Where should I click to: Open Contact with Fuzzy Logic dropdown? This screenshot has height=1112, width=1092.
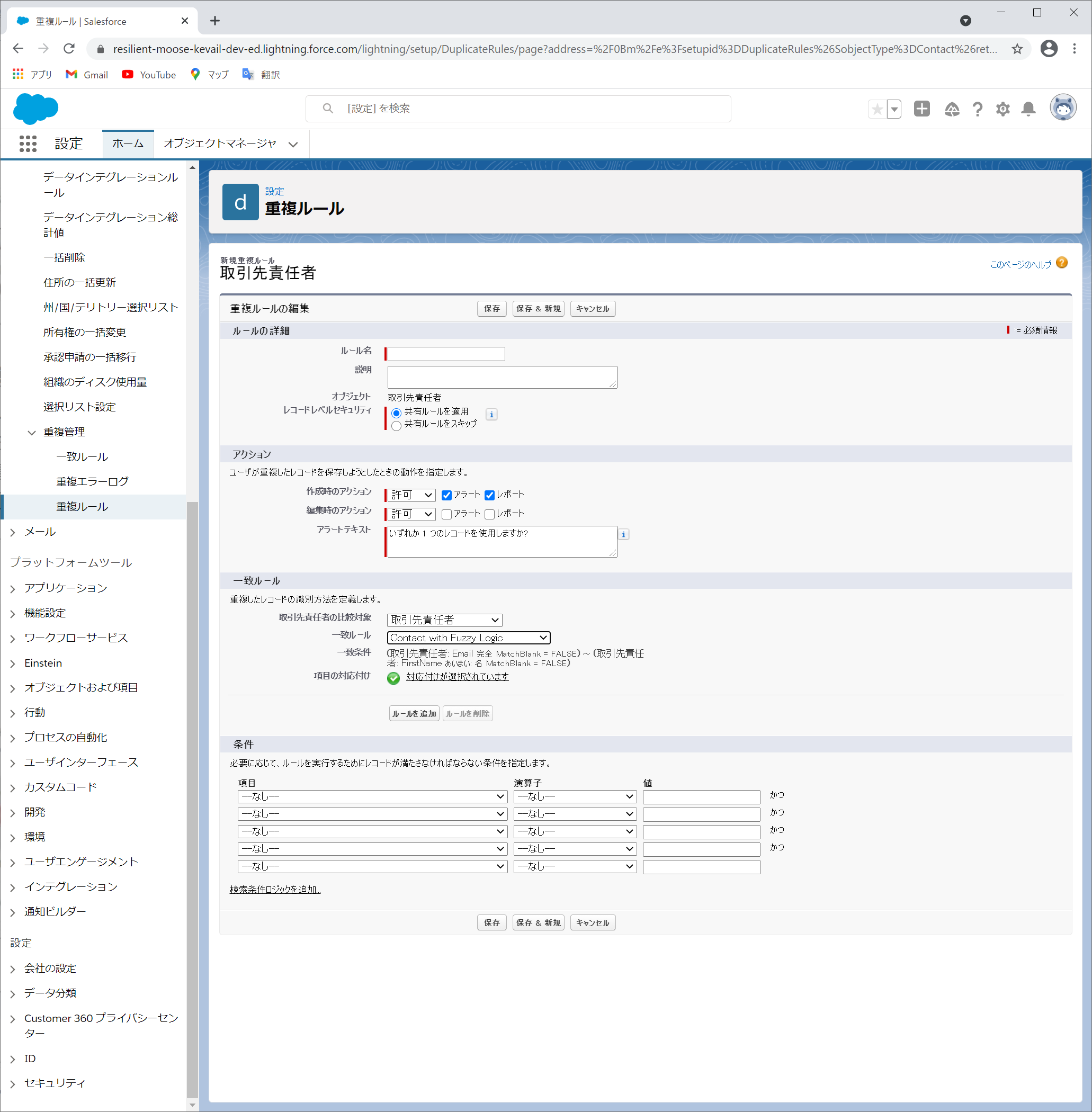(x=468, y=638)
